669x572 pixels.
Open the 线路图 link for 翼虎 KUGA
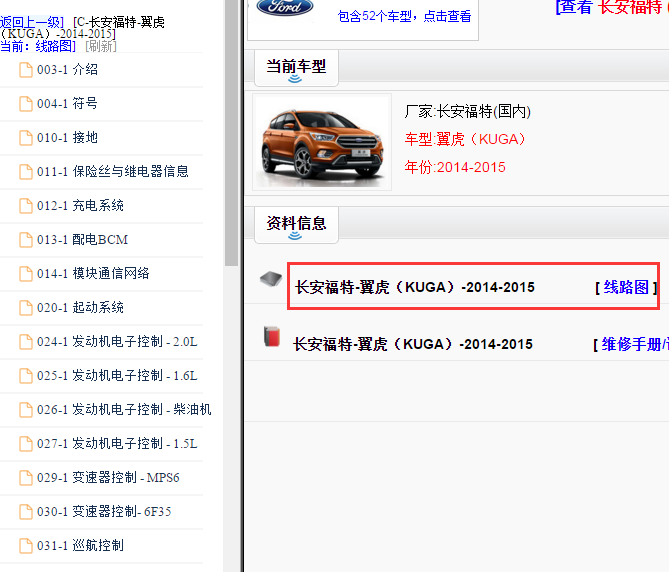click(626, 287)
